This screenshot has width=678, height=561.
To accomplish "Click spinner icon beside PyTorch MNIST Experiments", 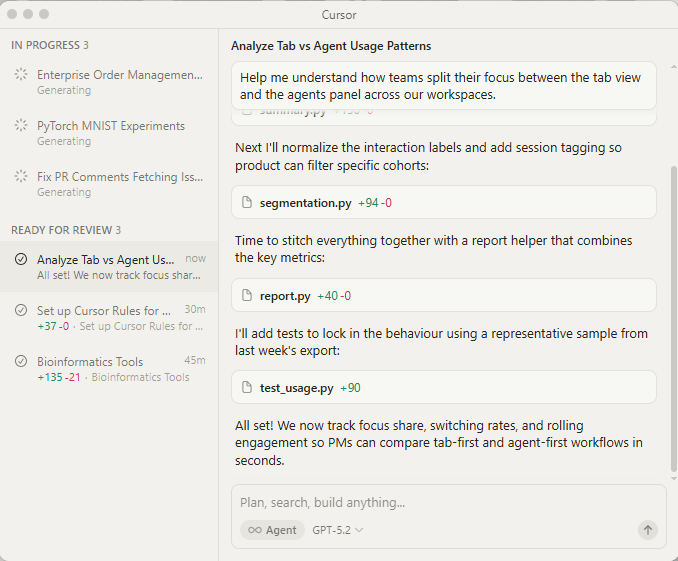I will coord(21,126).
